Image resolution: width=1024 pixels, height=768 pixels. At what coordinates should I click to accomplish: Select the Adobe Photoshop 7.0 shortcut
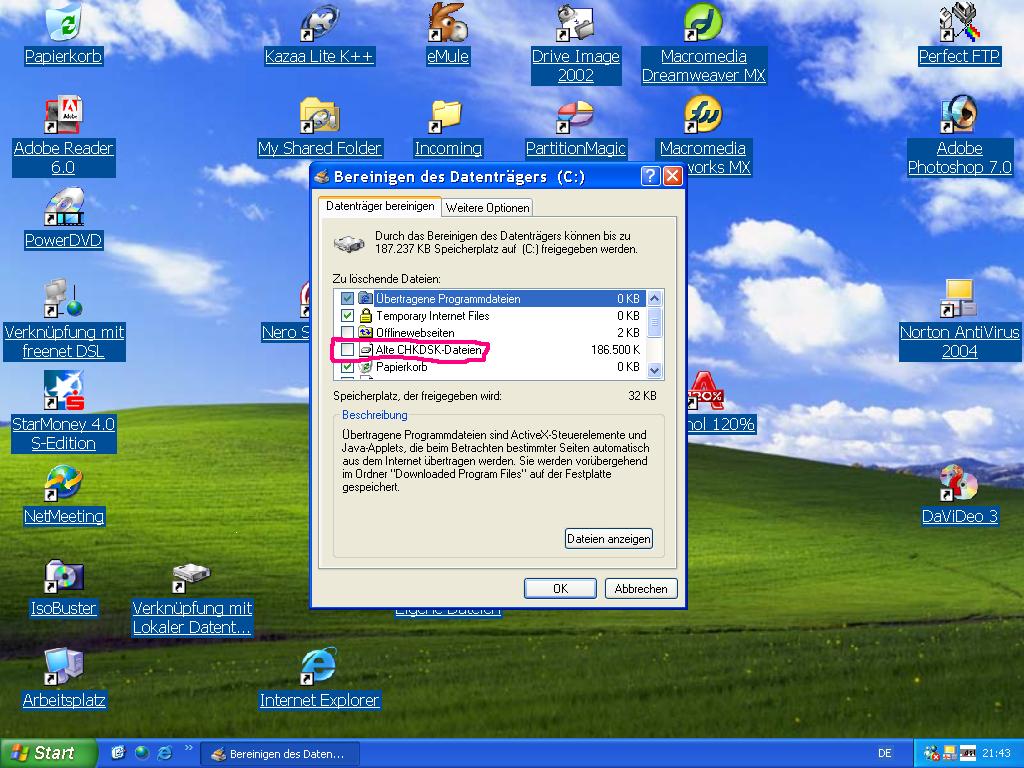(x=959, y=136)
